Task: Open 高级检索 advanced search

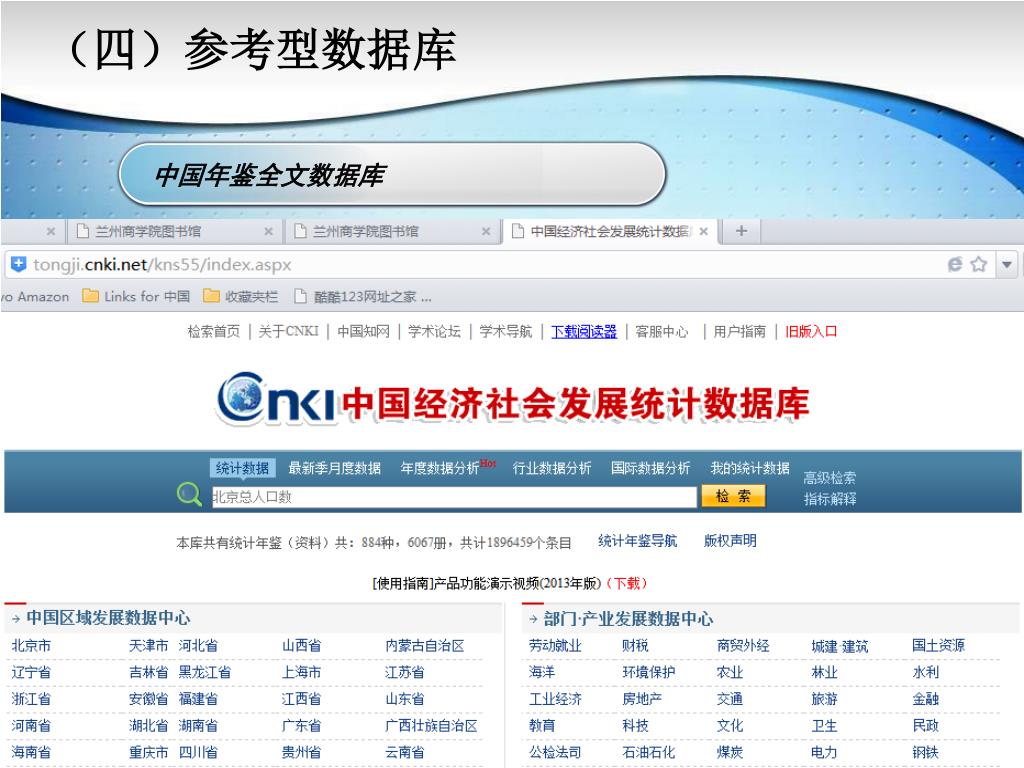Action: coord(829,477)
